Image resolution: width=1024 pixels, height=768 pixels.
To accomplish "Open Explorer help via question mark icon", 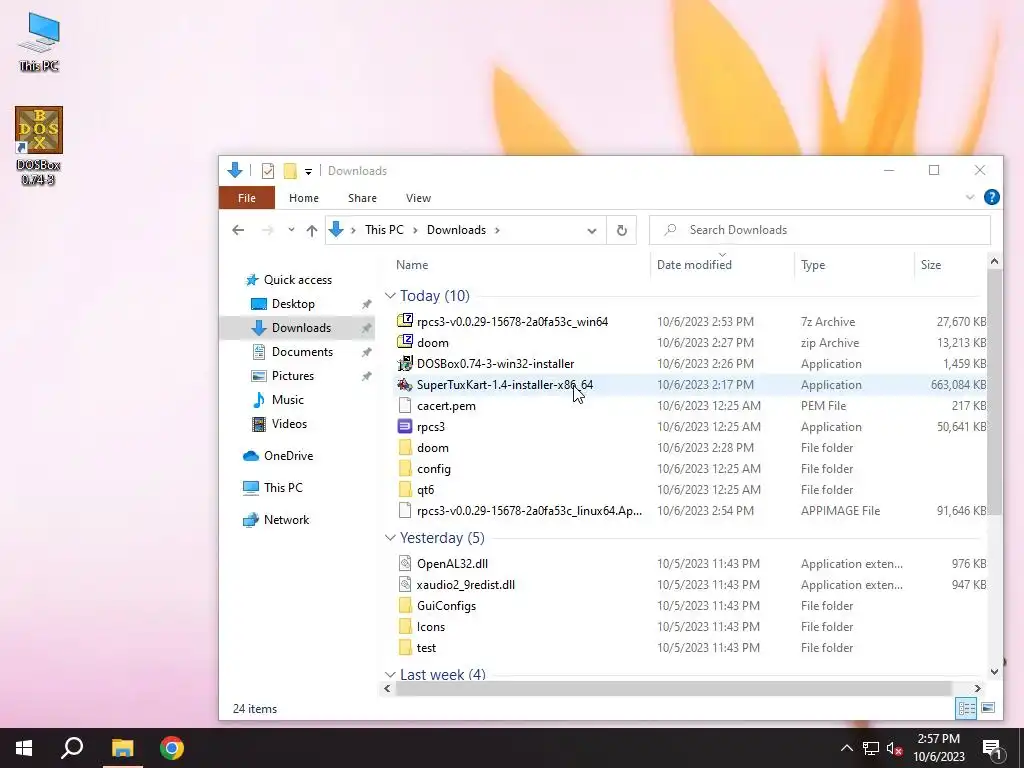I will tap(991, 197).
